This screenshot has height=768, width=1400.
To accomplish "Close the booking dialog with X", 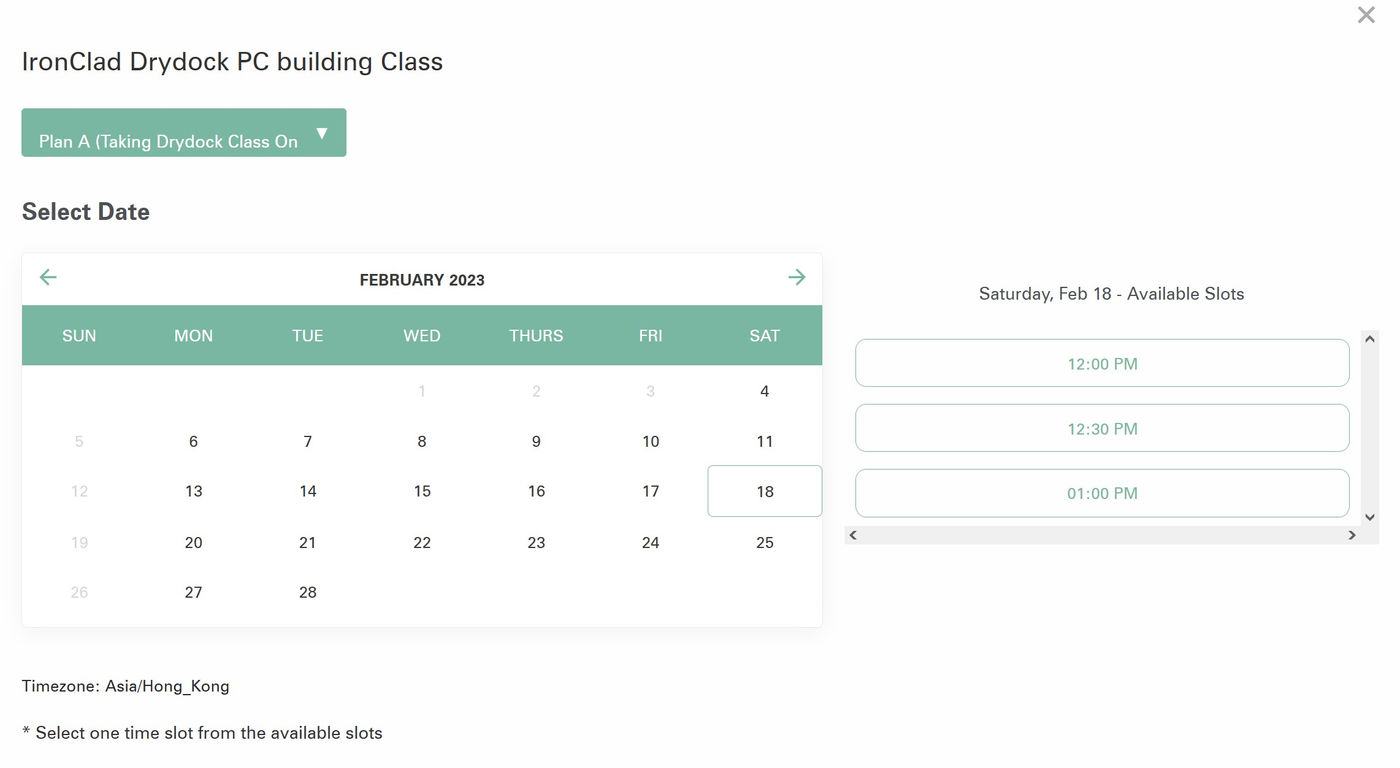I will coord(1366,15).
